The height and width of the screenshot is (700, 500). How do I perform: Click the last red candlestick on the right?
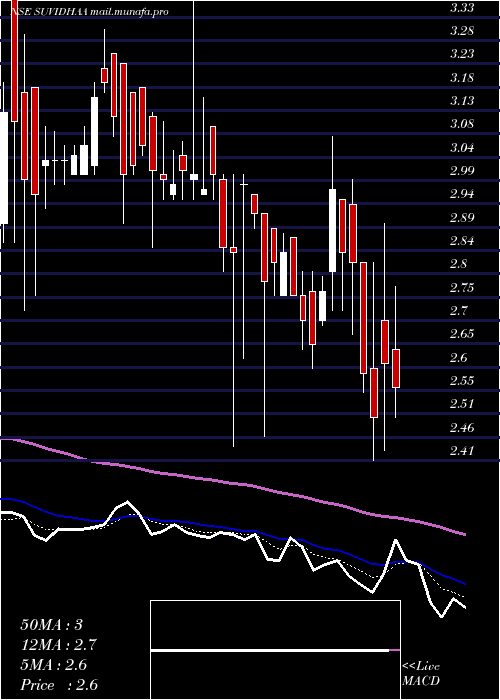(396, 368)
